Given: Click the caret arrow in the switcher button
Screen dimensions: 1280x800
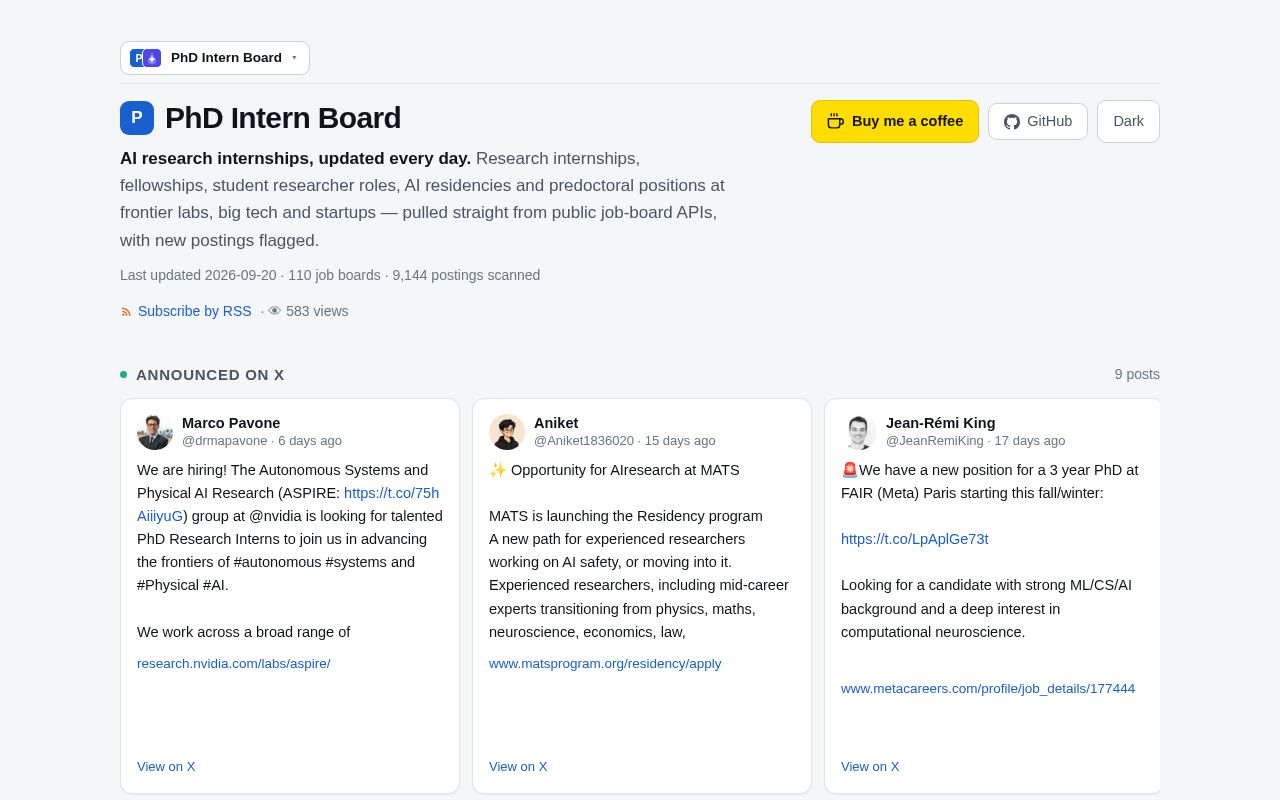Looking at the screenshot, I should point(294,58).
